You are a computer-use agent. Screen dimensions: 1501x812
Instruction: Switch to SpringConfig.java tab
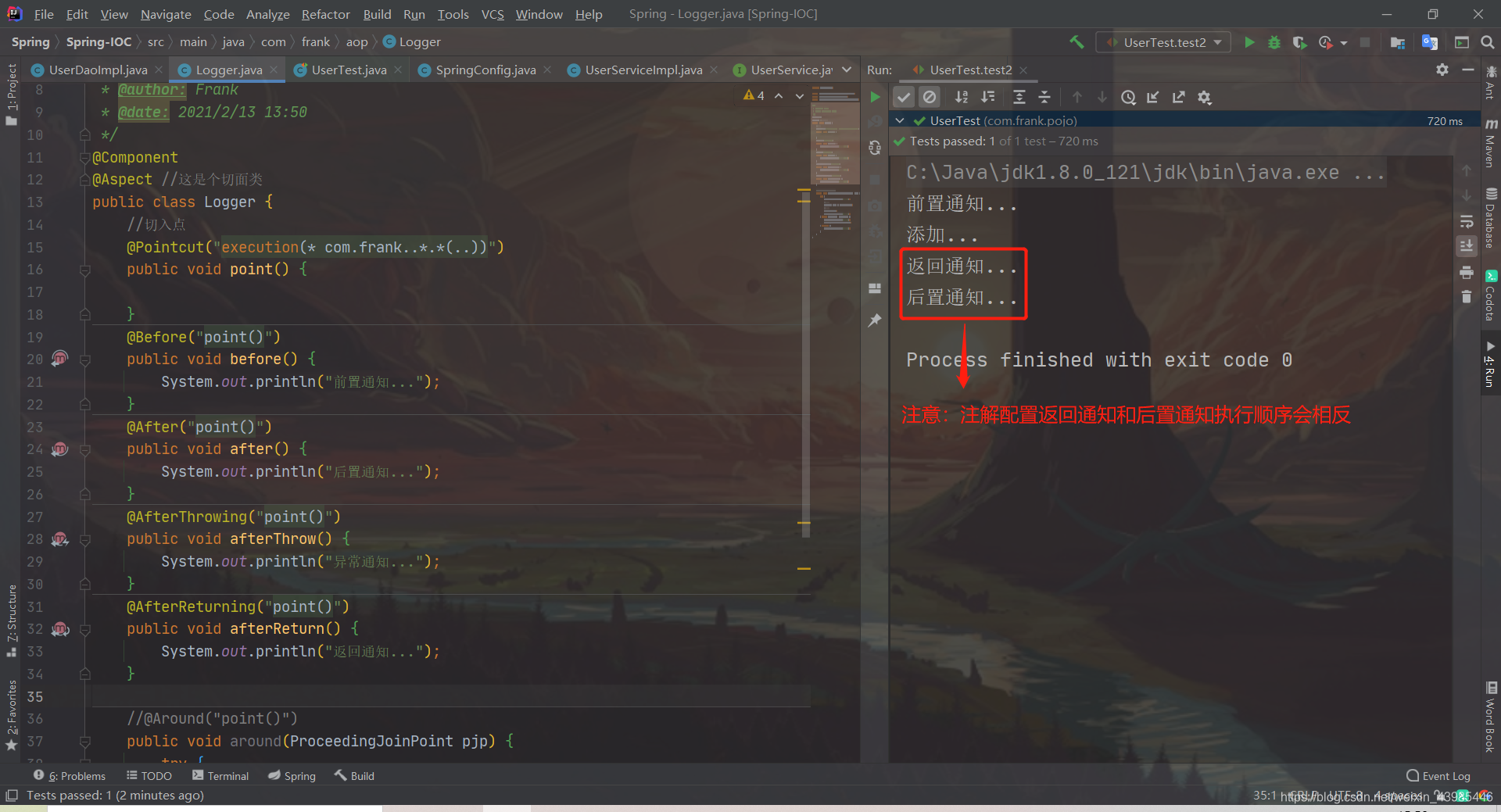point(485,70)
